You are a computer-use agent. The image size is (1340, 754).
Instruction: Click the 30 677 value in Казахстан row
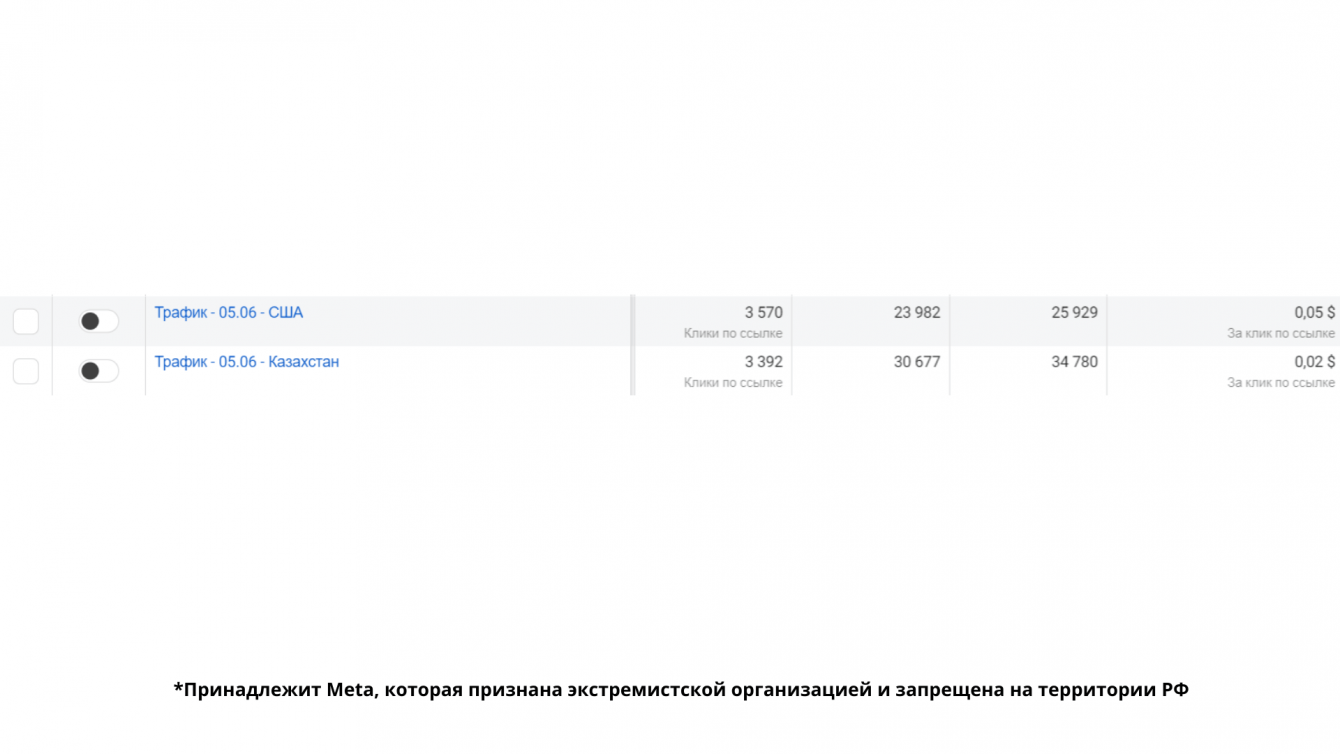point(916,362)
